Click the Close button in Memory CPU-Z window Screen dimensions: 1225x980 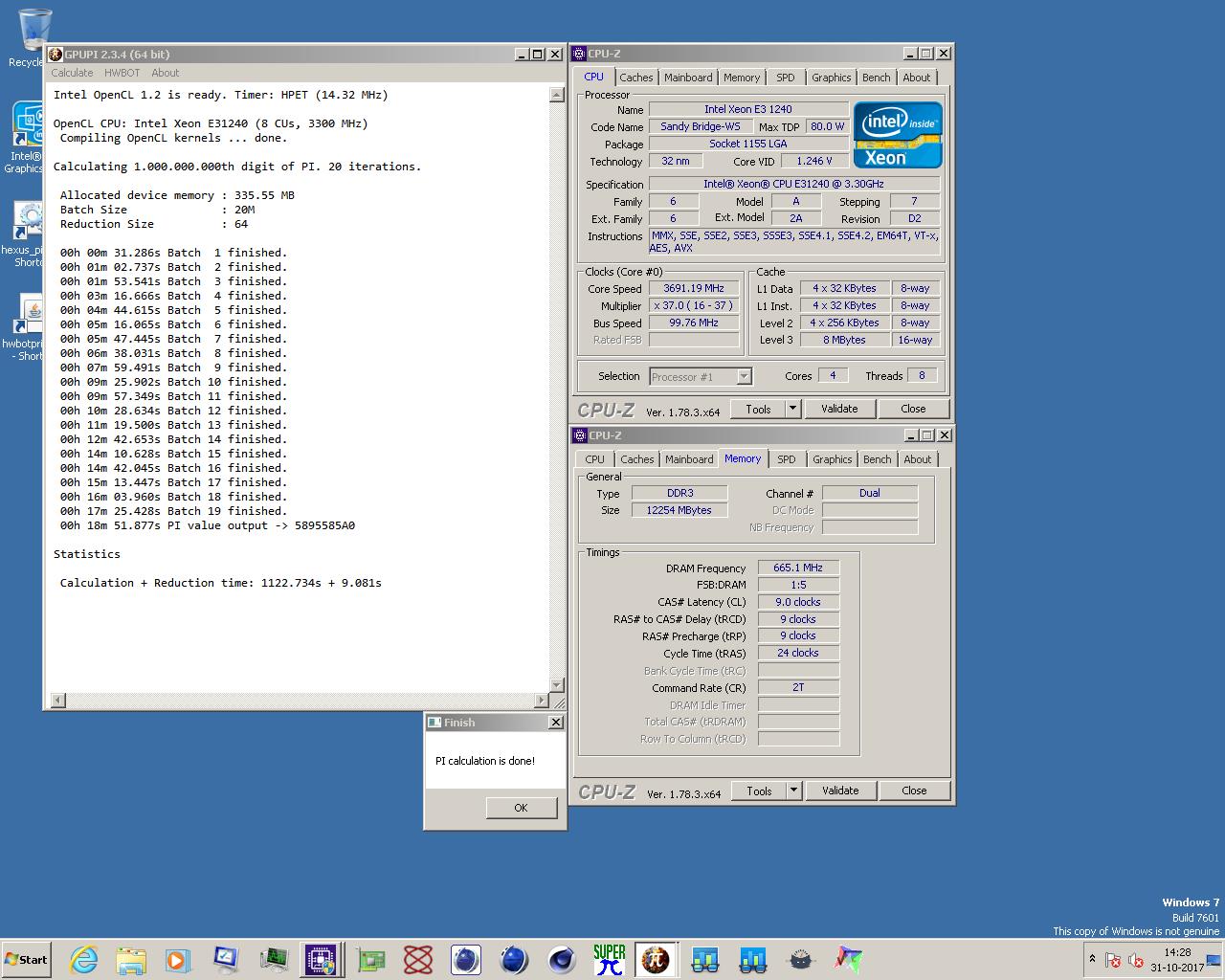[914, 791]
